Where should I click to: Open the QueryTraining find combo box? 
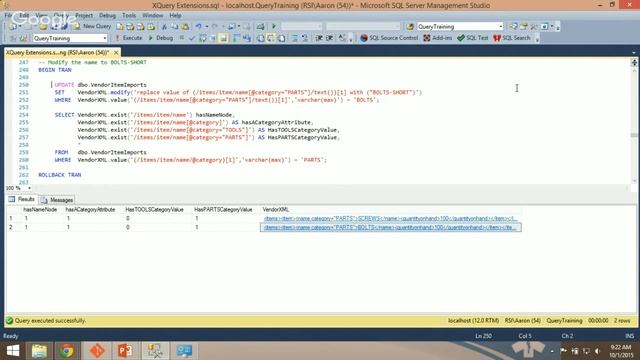[460, 27]
